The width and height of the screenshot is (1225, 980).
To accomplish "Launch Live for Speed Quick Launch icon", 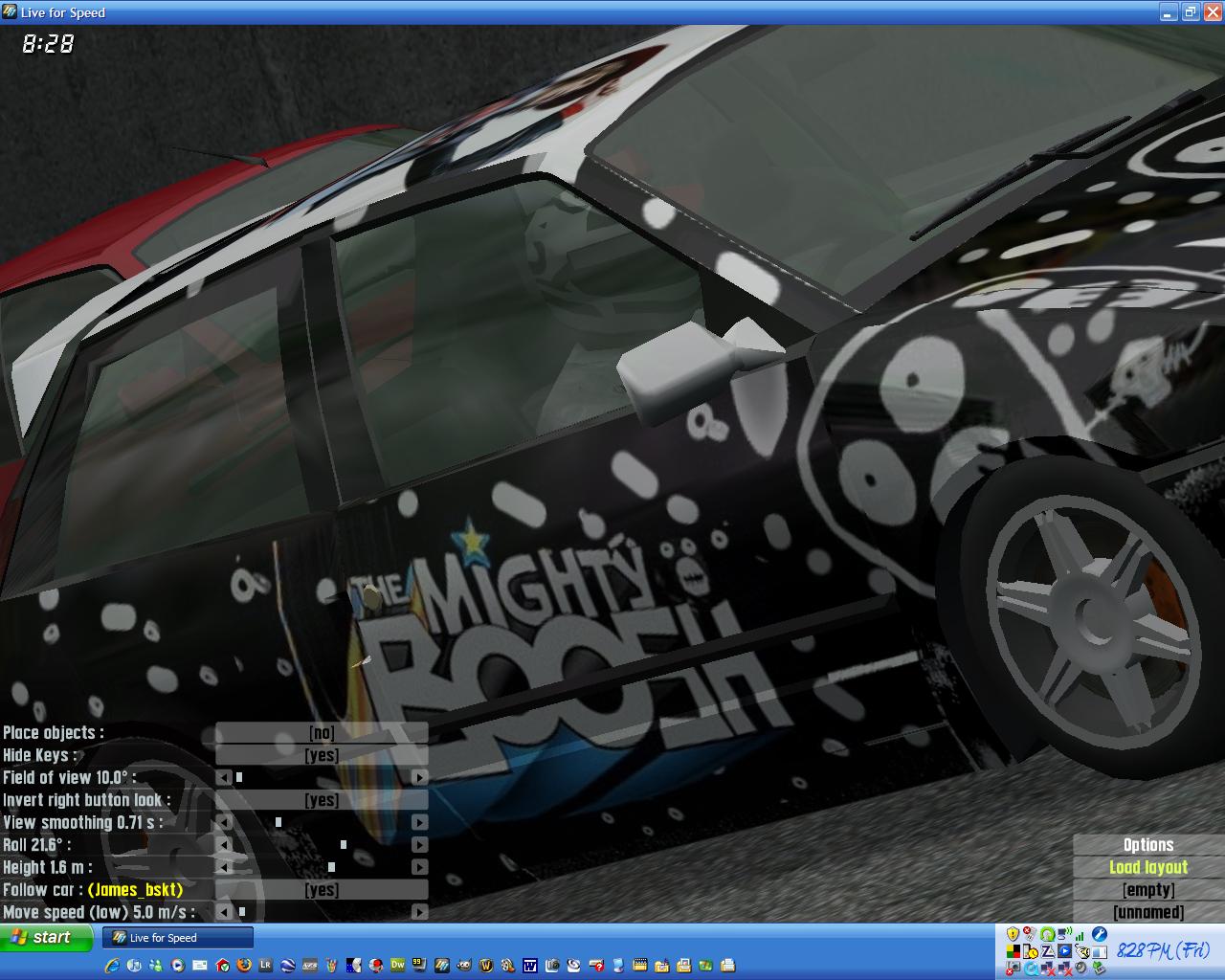I will coord(442,965).
